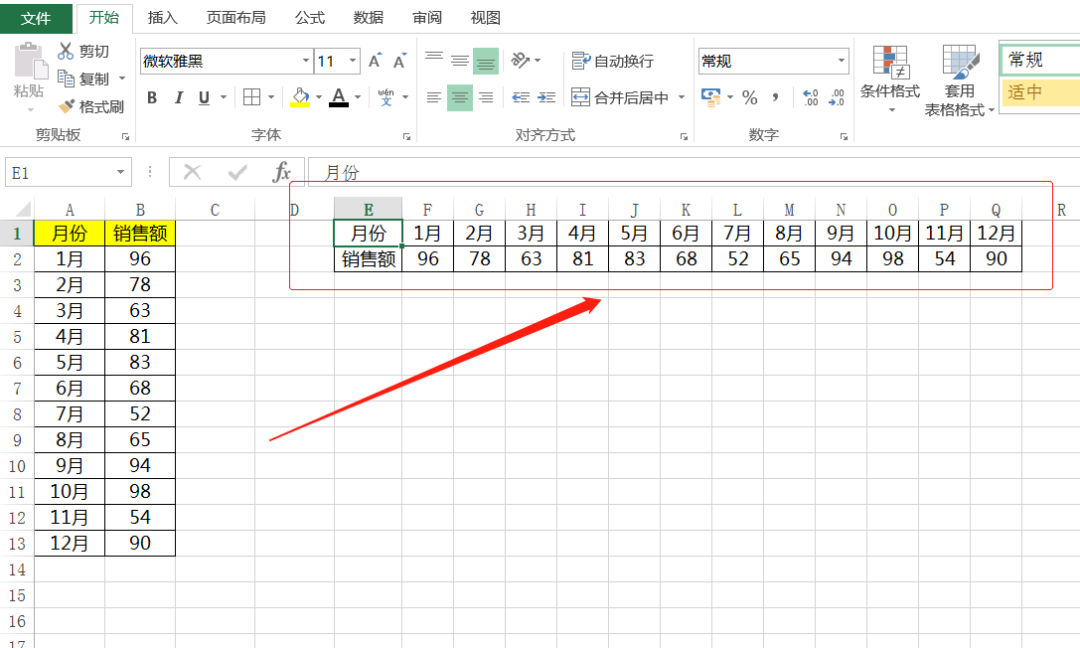Click the text orientation icon
The width and height of the screenshot is (1080, 648).
pos(521,61)
